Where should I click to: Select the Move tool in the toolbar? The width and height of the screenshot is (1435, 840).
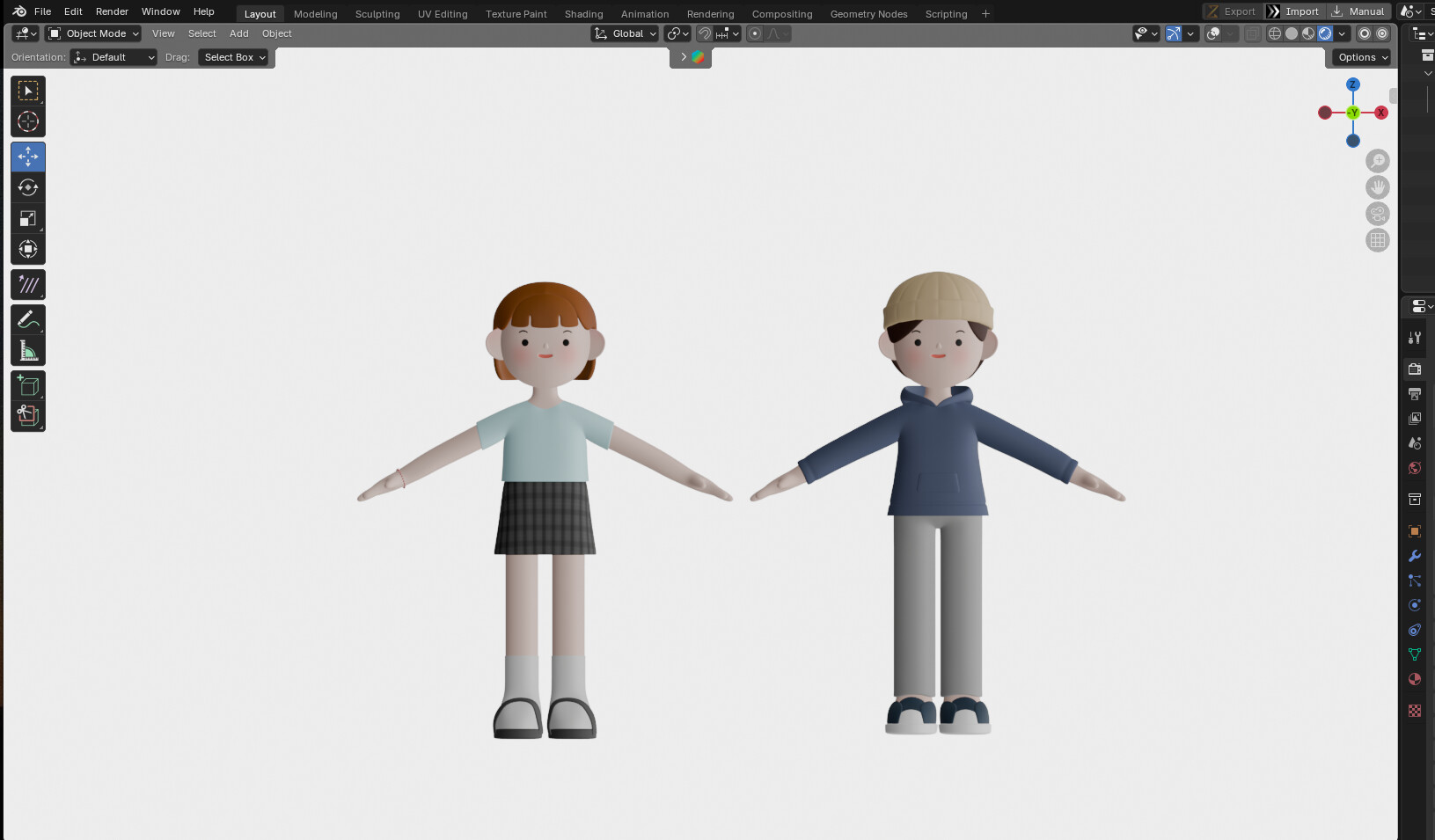pos(28,157)
